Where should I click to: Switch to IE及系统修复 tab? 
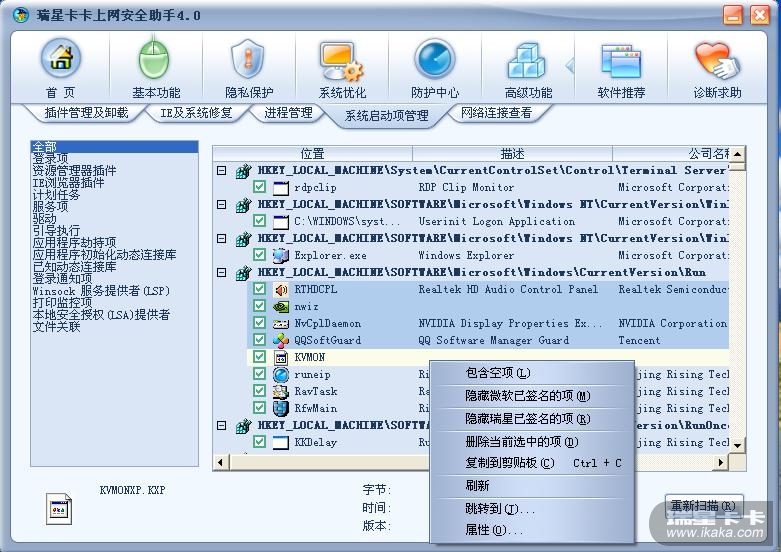(196, 113)
